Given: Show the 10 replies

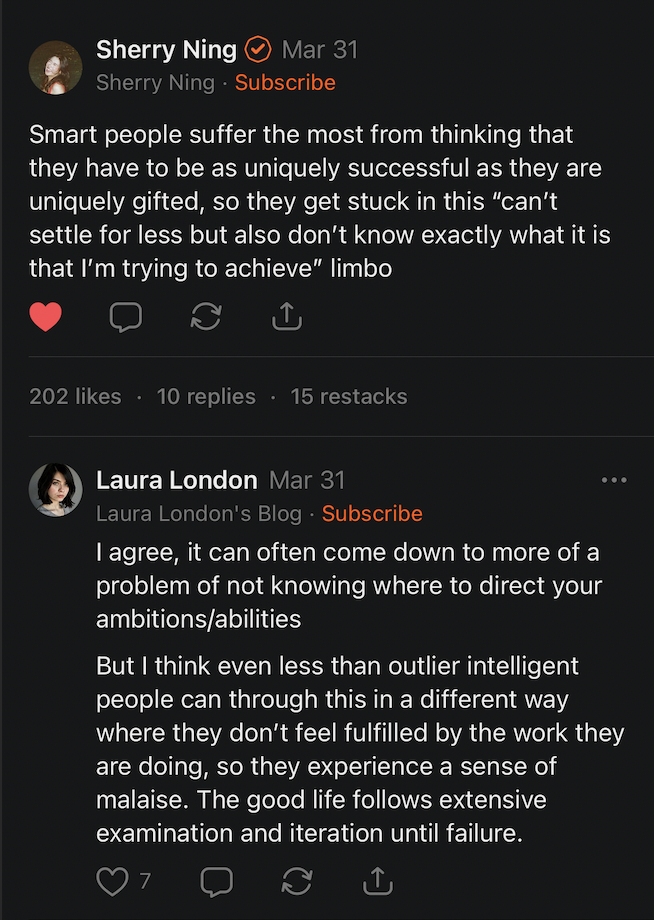Looking at the screenshot, I should coord(206,396).
